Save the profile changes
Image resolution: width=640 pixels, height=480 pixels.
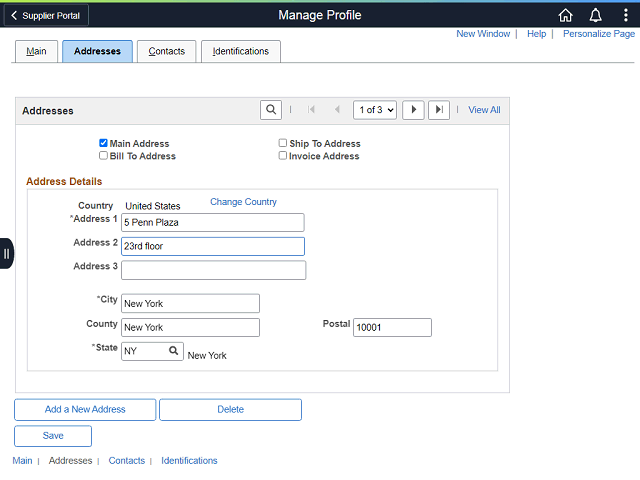(53, 436)
